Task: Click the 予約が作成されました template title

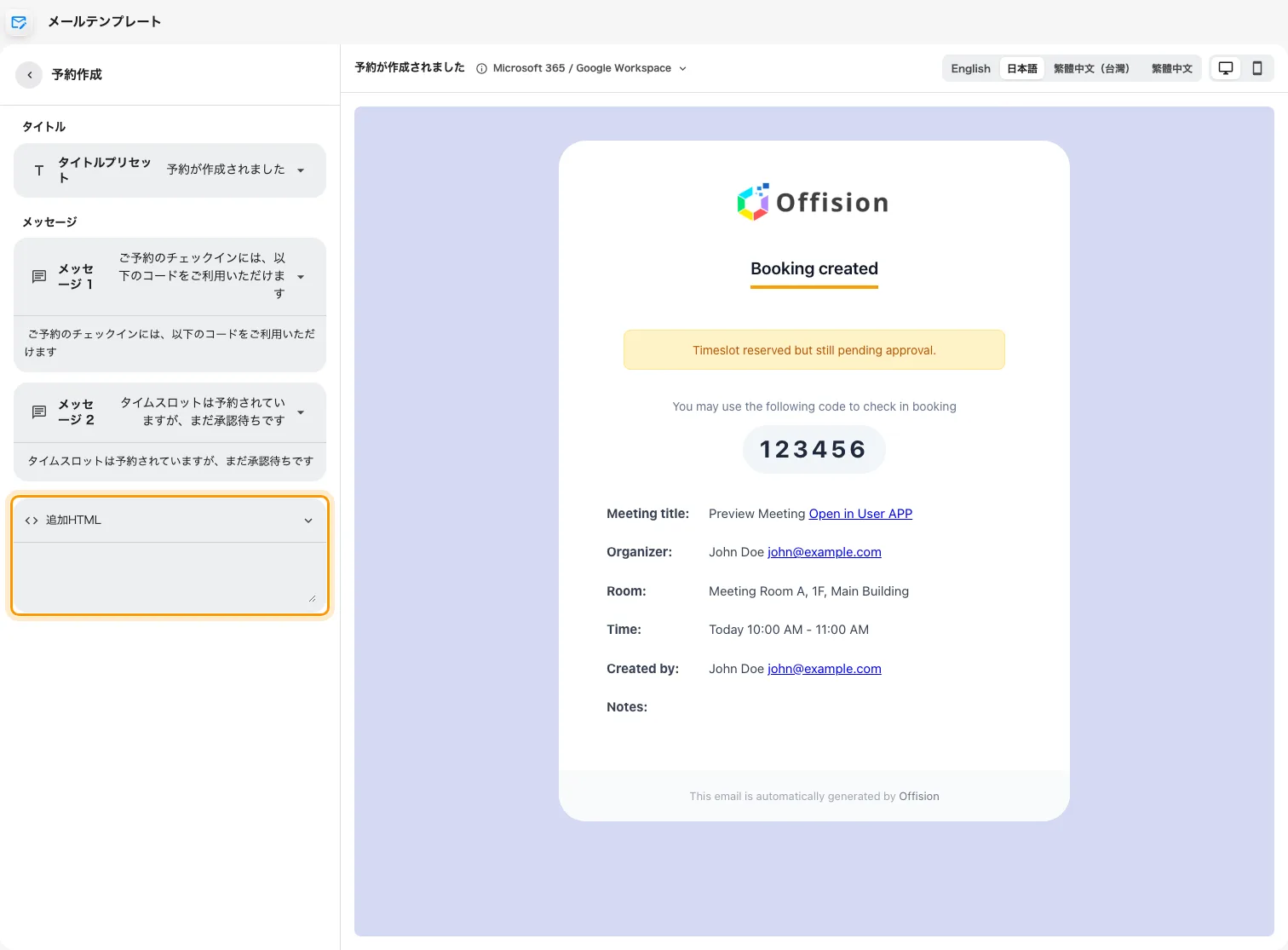Action: tap(410, 67)
